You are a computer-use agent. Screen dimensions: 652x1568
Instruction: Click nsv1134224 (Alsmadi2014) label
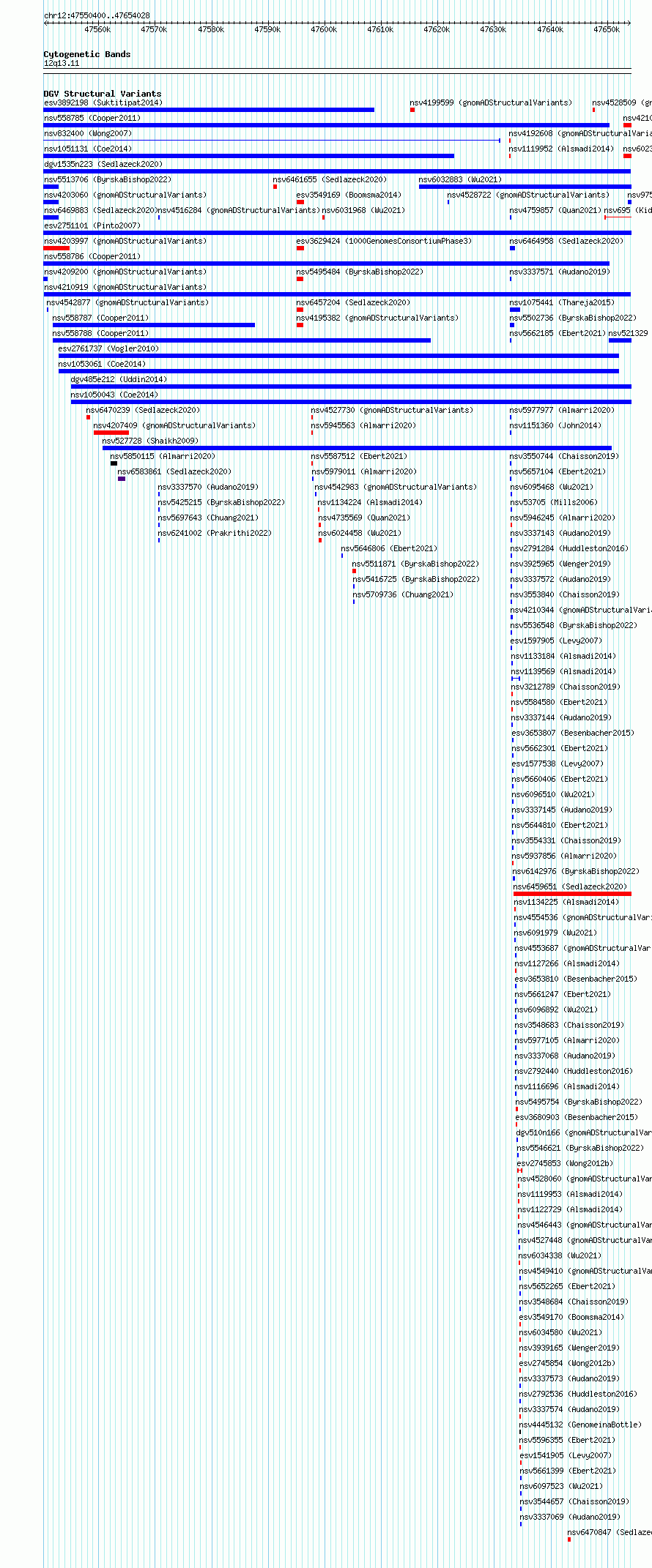[370, 502]
